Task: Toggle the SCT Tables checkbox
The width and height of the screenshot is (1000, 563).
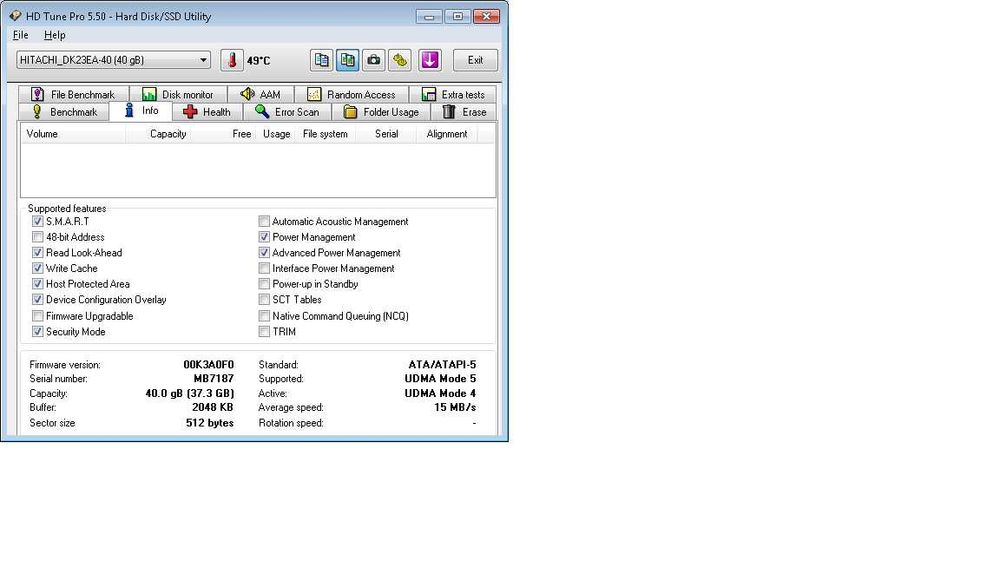Action: [x=264, y=300]
